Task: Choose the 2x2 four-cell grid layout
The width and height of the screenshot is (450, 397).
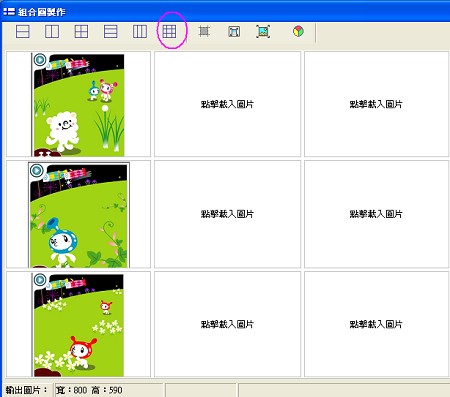Action: [81, 32]
